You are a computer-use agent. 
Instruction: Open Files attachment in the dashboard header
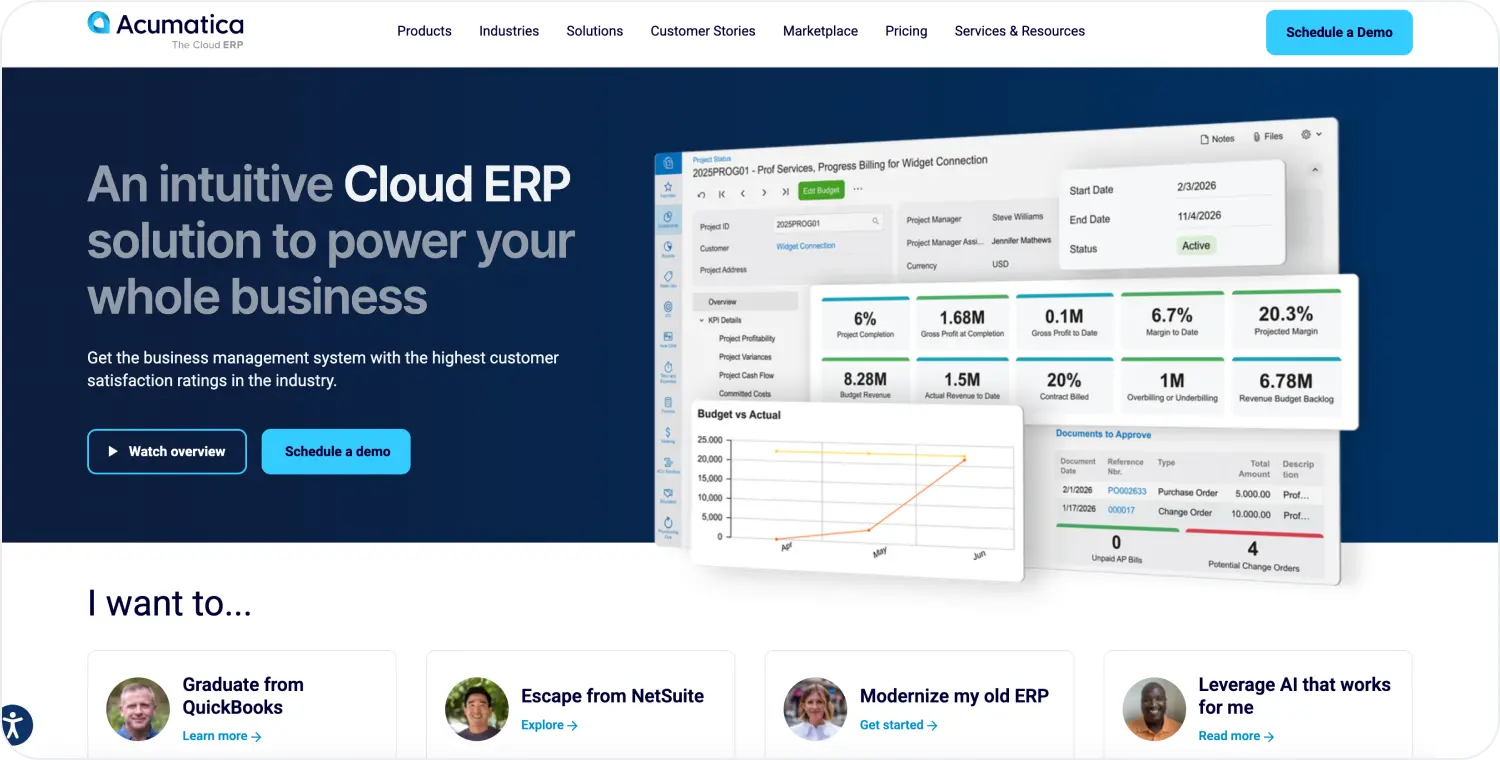point(1268,136)
